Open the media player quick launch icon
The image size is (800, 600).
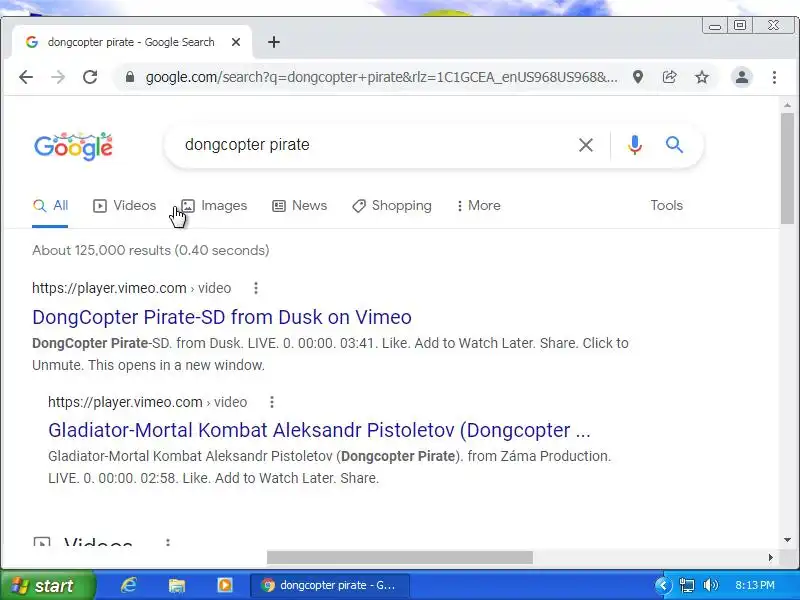point(224,585)
